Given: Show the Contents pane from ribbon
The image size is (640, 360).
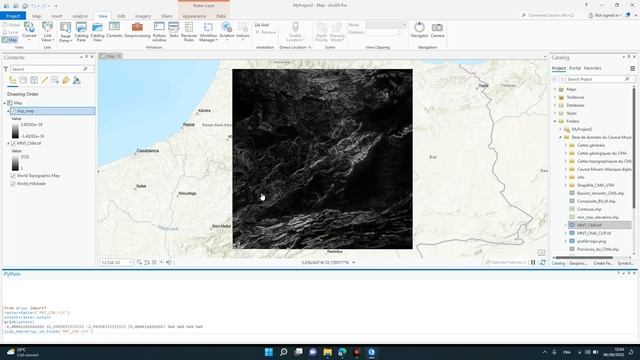Looking at the screenshot, I should click(114, 30).
